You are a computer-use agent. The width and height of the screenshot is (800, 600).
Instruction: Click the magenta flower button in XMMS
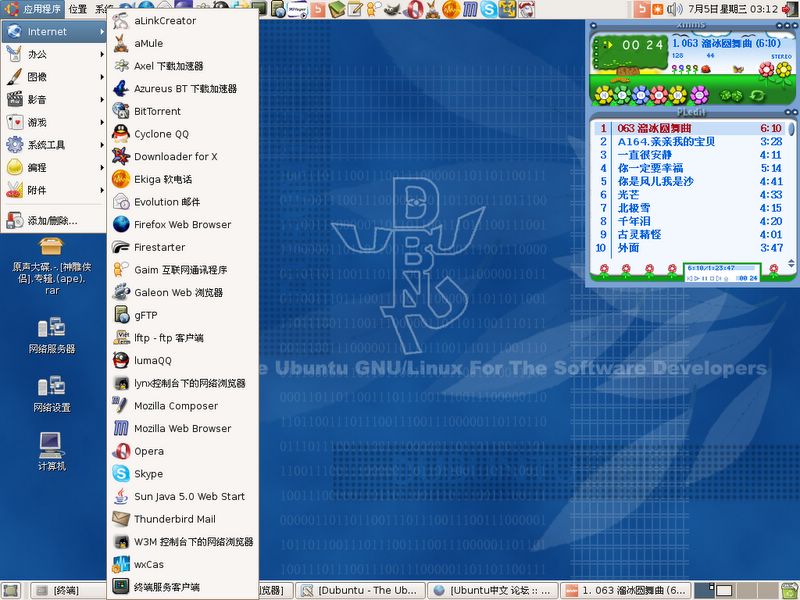pyautogui.click(x=699, y=95)
